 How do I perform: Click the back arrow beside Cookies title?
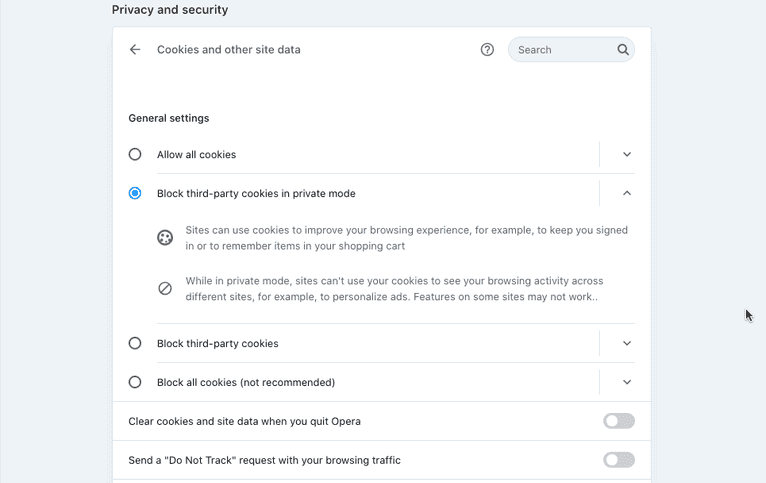135,50
